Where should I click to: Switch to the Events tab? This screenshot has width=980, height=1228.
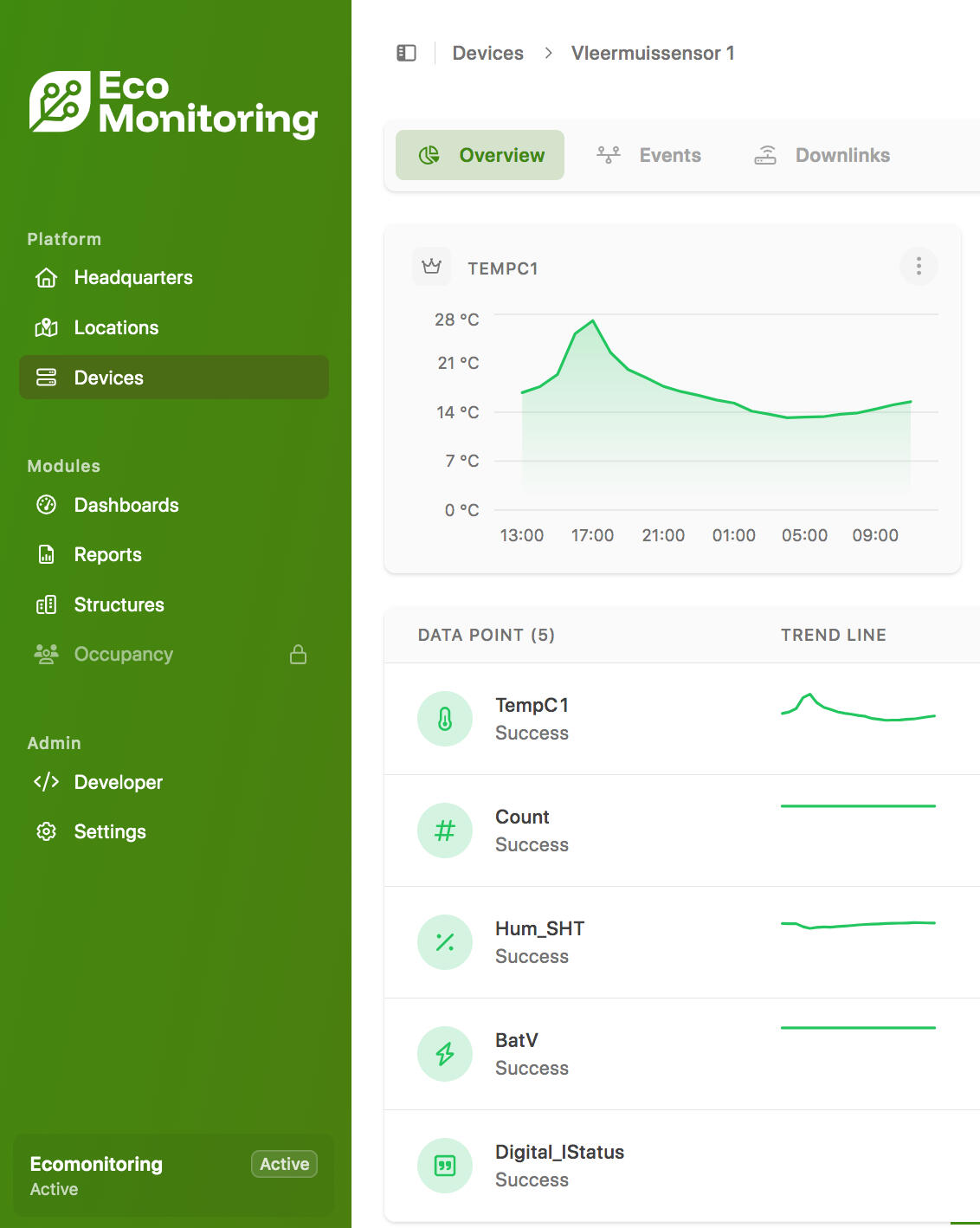pos(649,155)
